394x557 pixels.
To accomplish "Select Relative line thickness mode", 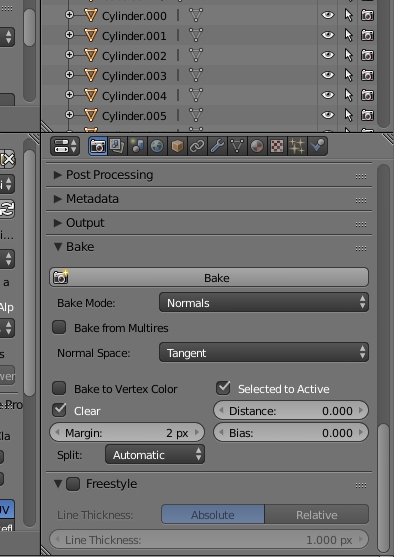I will (317, 514).
